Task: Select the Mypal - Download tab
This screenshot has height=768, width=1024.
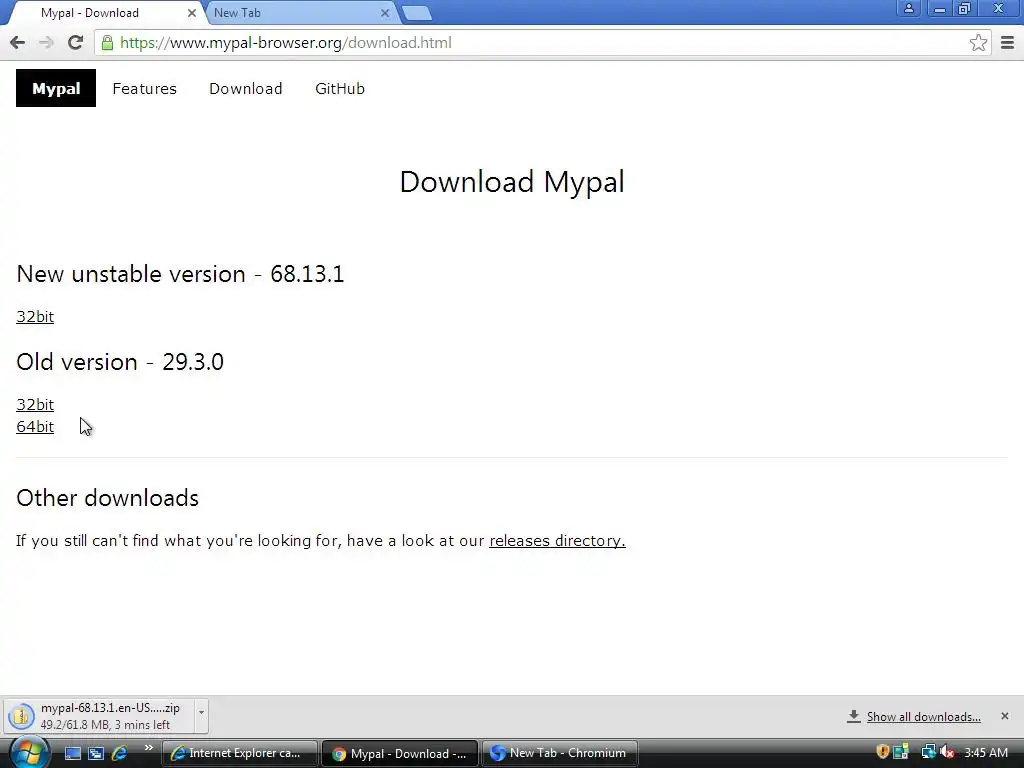Action: [104, 13]
